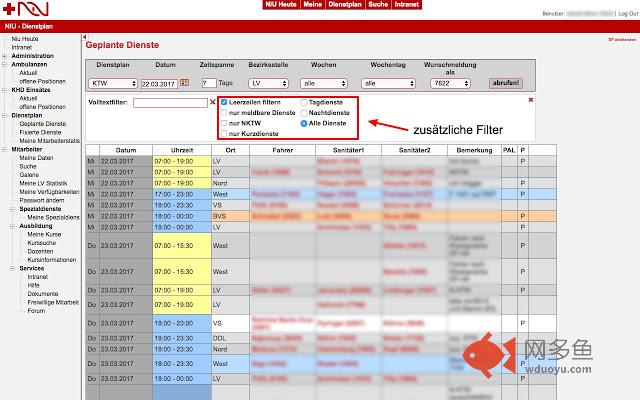Check the nur Kurzdienste checkbox
Screen dimensions: 640x400
tap(223, 132)
